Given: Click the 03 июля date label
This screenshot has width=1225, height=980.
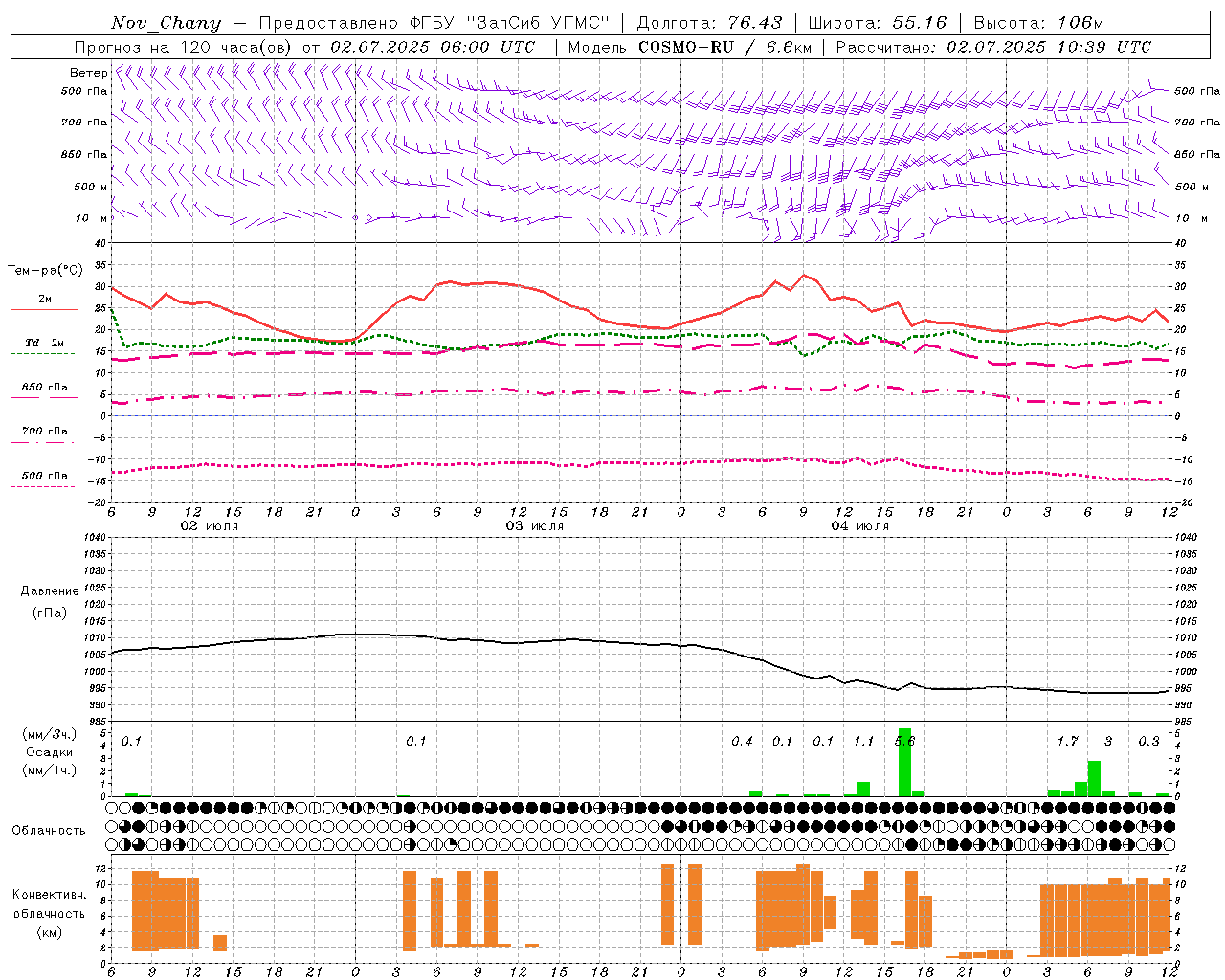Looking at the screenshot, I should (x=535, y=526).
